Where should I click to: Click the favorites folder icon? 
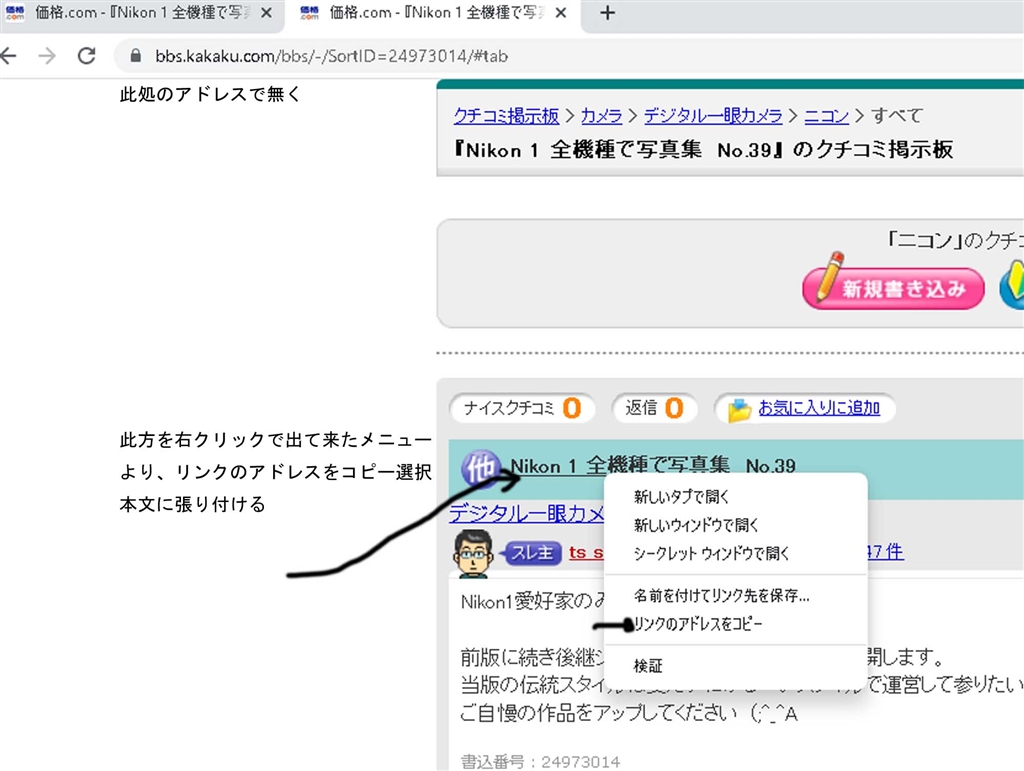tap(739, 410)
